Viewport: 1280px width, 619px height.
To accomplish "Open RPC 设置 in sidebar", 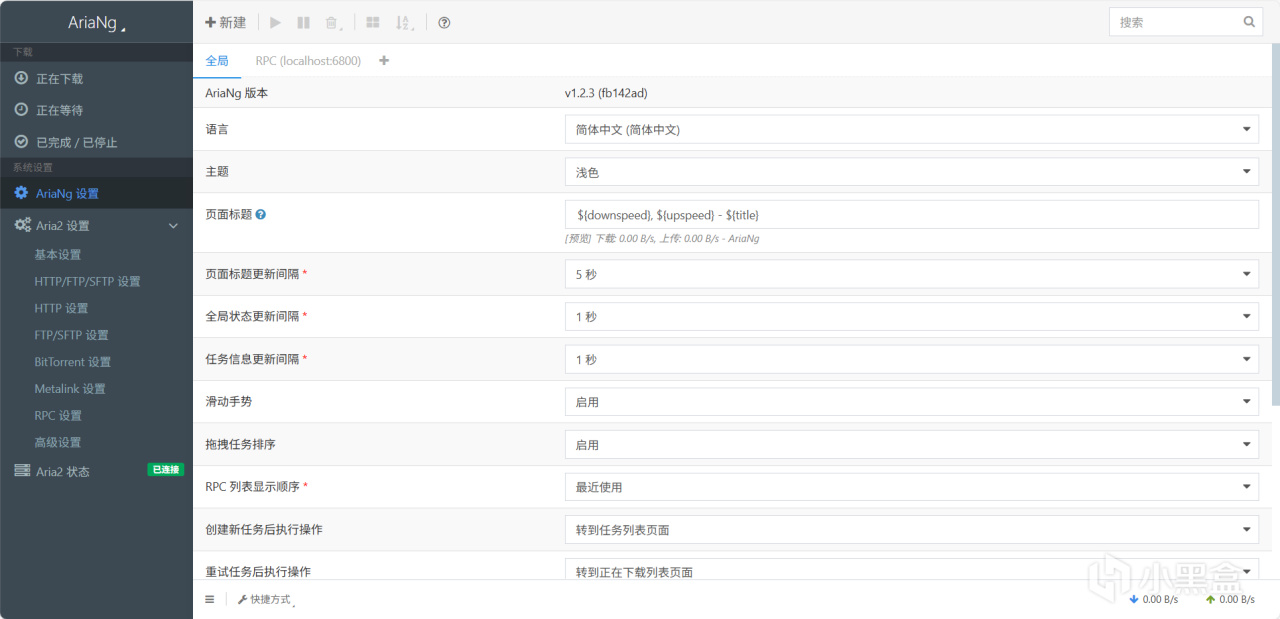I will (58, 416).
